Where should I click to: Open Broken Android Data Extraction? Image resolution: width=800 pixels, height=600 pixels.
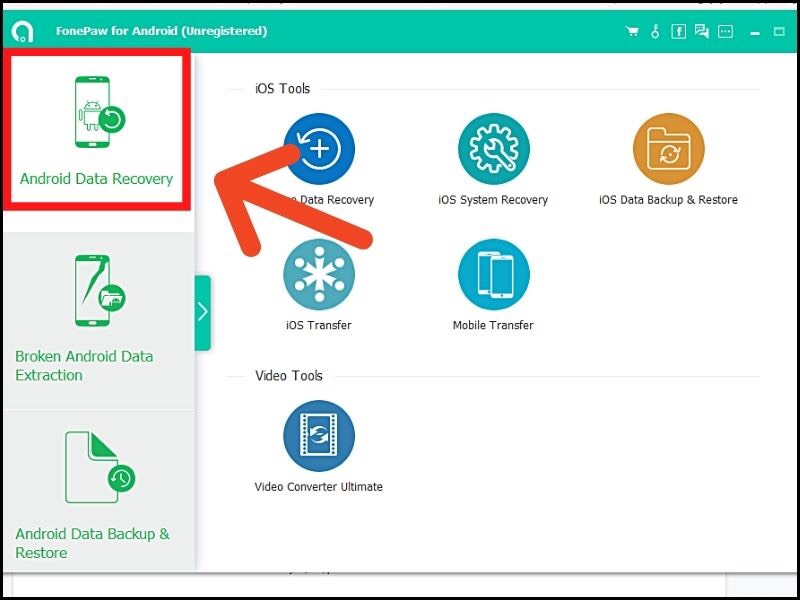[x=97, y=320]
